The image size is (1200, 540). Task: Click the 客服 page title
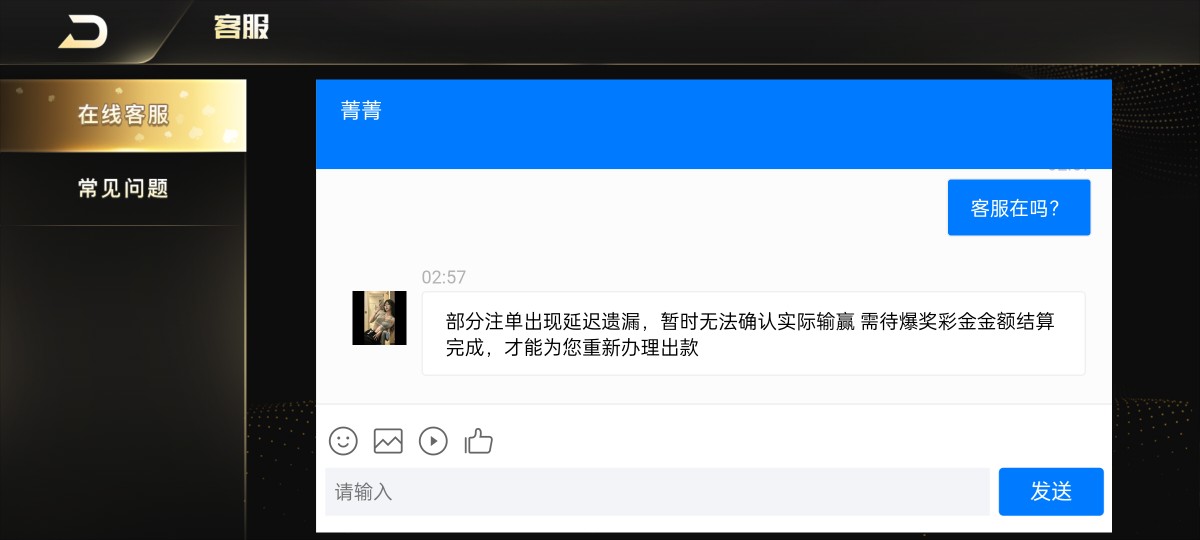(x=241, y=27)
